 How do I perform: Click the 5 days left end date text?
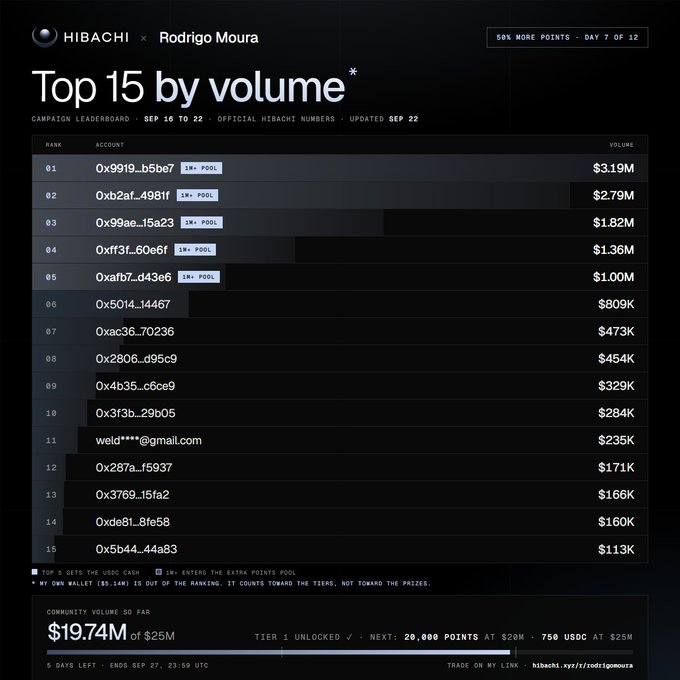pyautogui.click(x=128, y=666)
